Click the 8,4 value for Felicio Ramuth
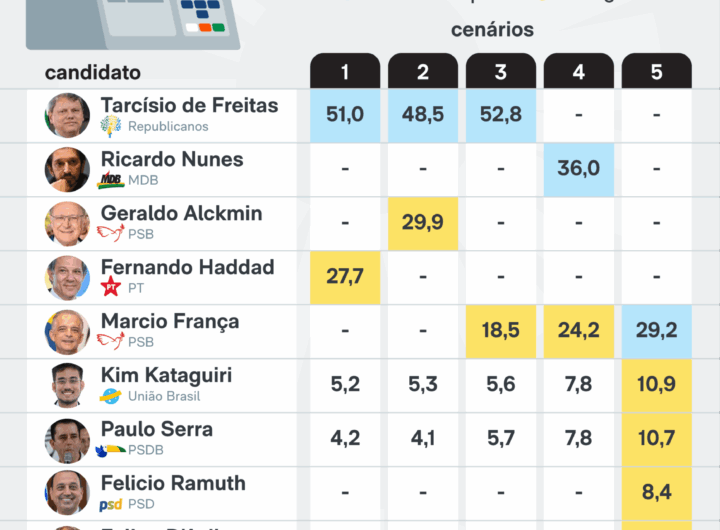Screen dimensions: 720x530 657,493
